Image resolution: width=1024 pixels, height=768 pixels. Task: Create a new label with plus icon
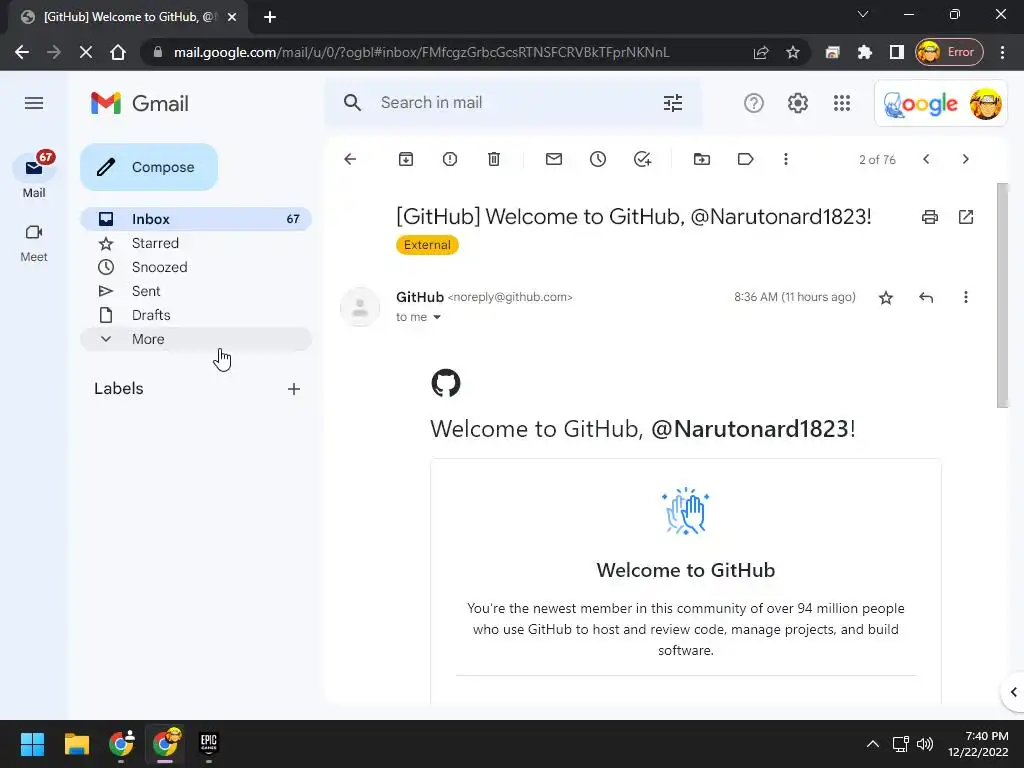(294, 389)
